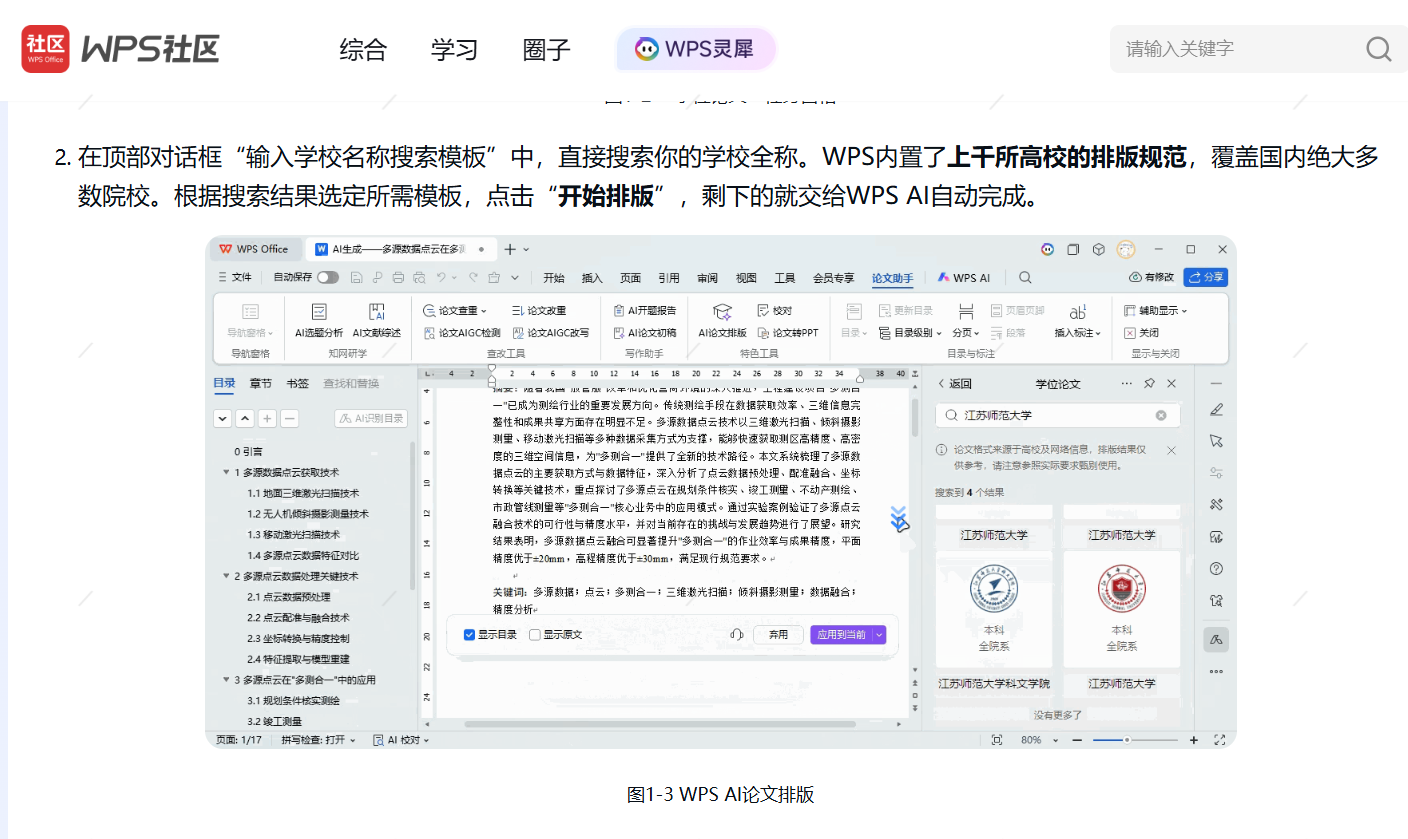
Task: Open the AI开题报告 tool
Action: 645,311
